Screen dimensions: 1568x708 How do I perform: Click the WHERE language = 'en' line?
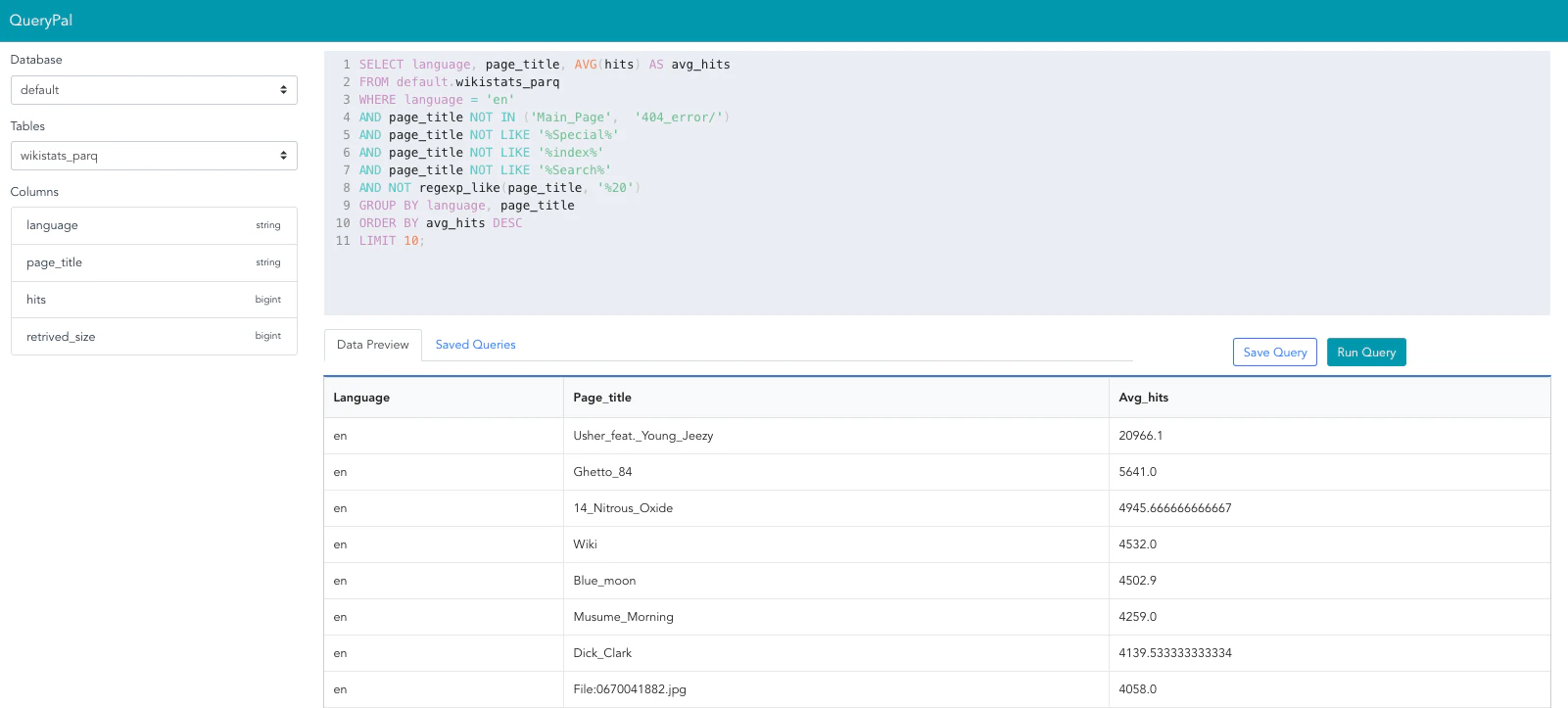click(x=437, y=100)
